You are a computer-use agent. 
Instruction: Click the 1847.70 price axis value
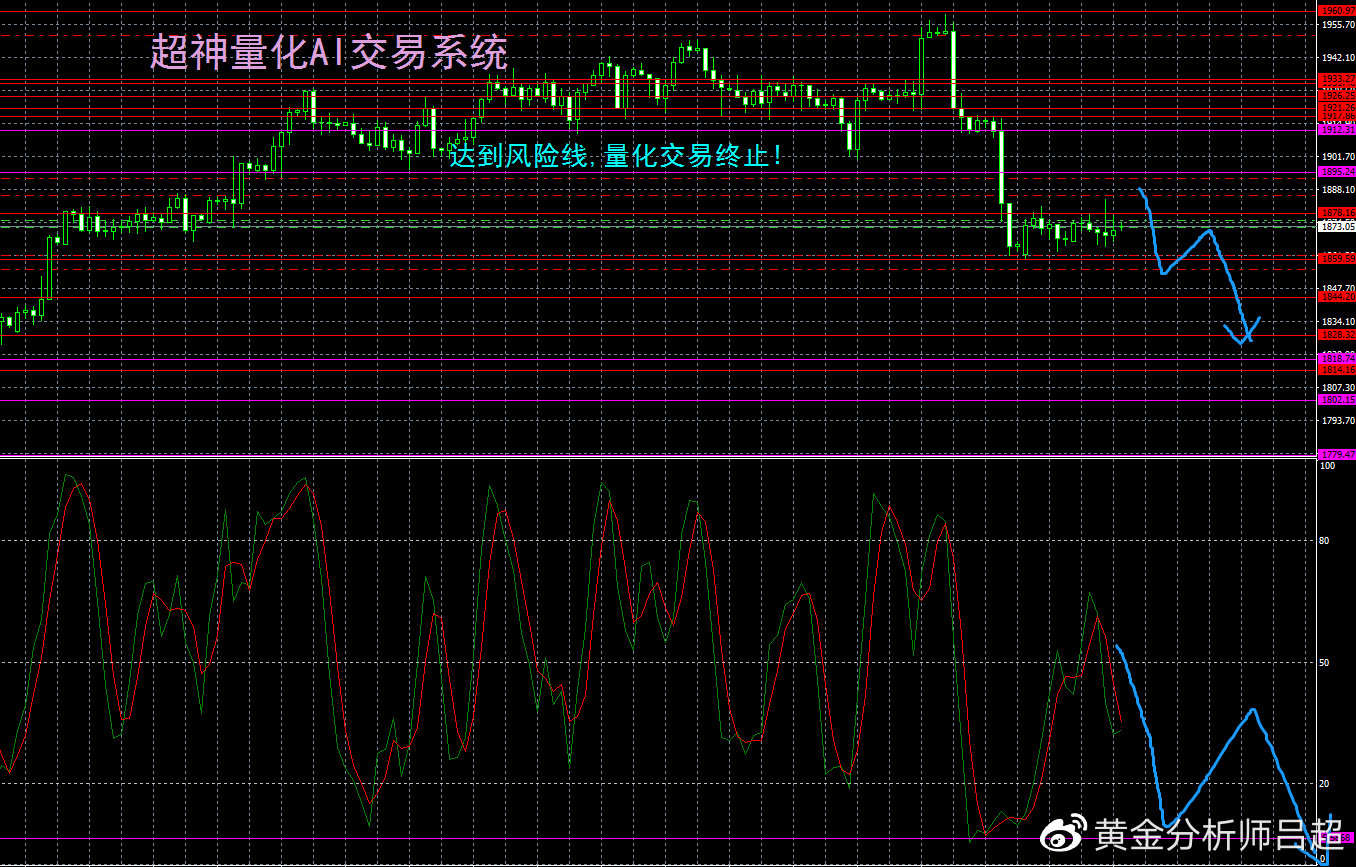(x=1337, y=288)
